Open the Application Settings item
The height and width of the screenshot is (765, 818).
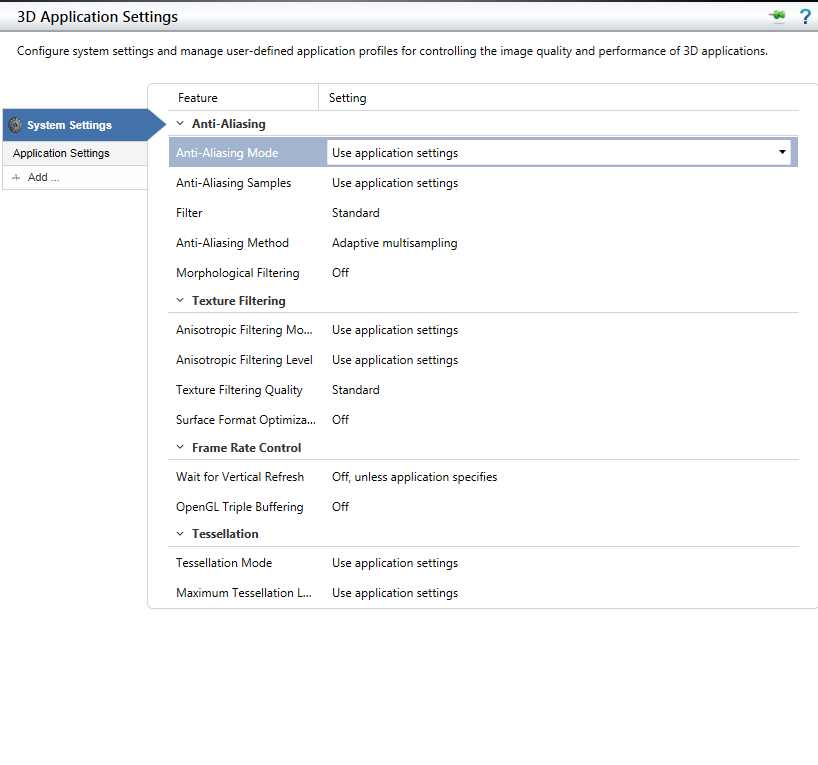pos(62,153)
